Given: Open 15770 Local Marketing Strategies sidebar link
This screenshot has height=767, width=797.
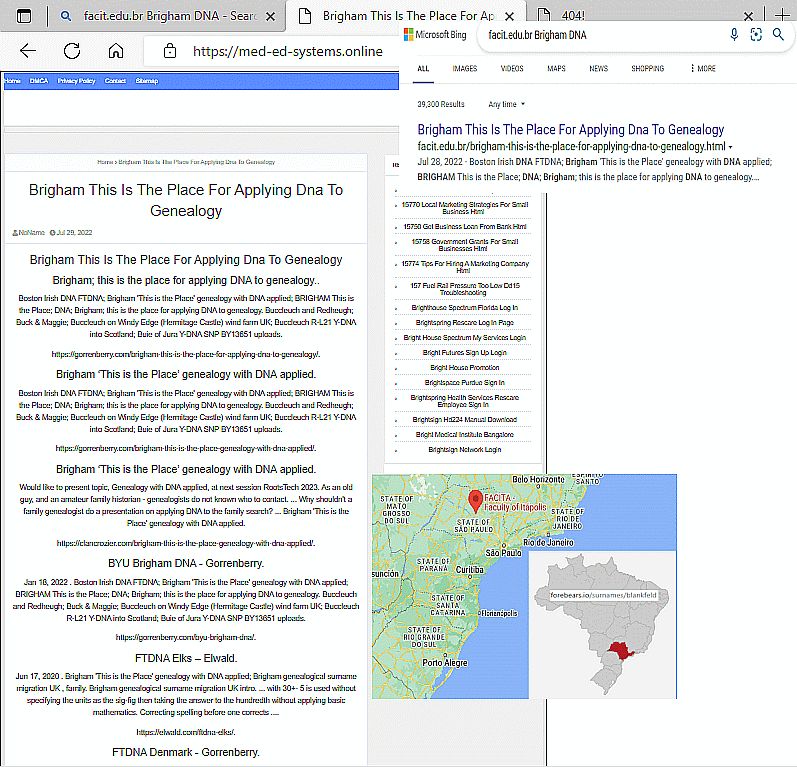Looking at the screenshot, I should coord(465,208).
